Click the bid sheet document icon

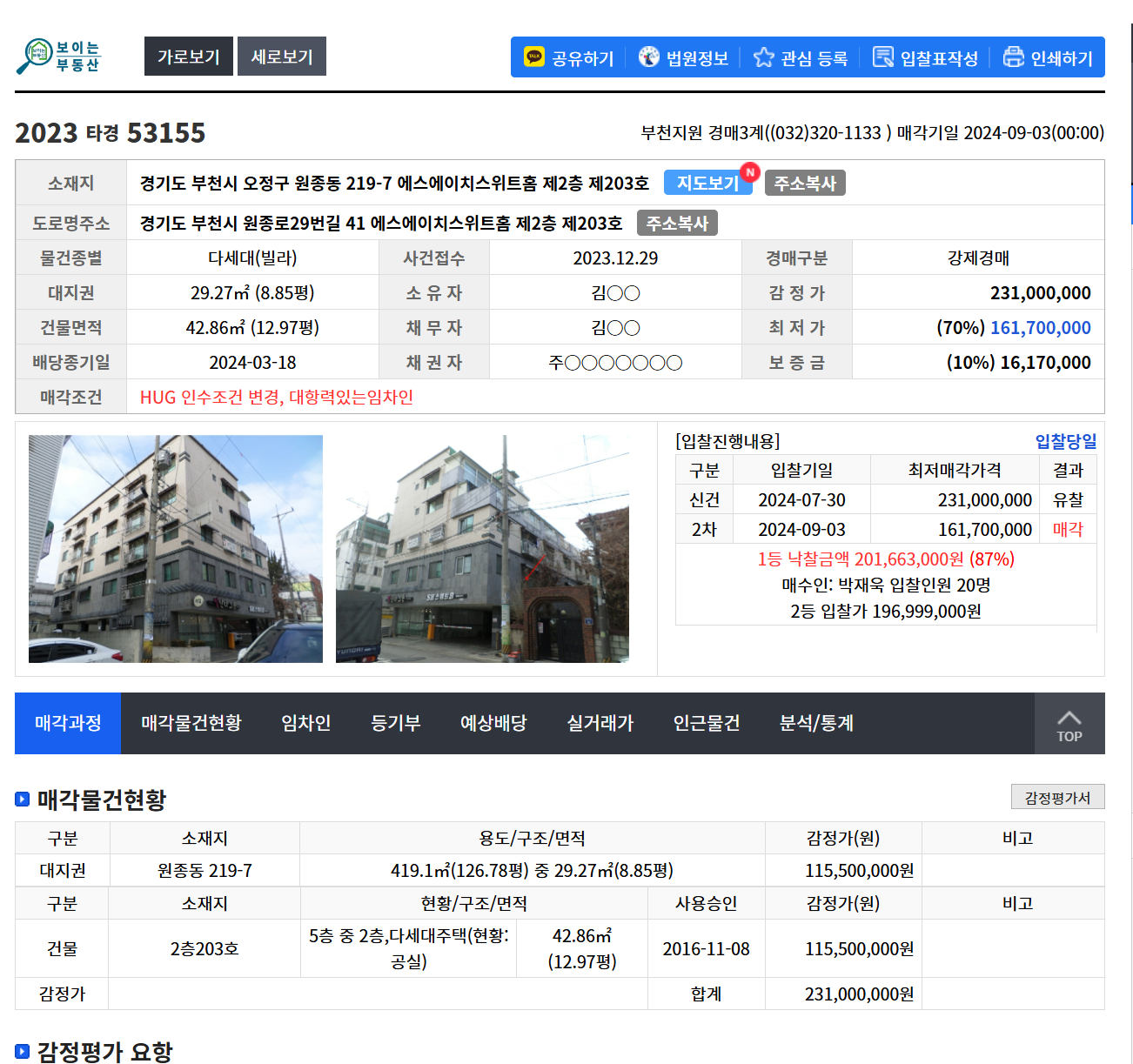tap(883, 57)
